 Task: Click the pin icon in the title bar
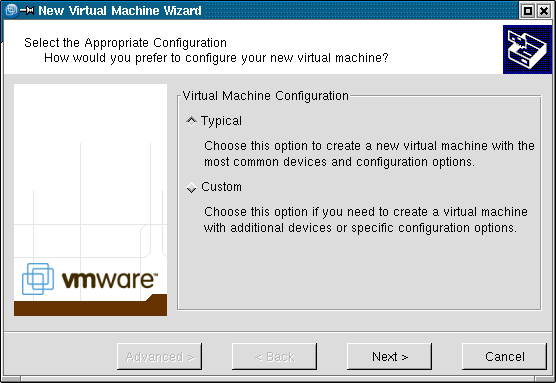coord(27,11)
